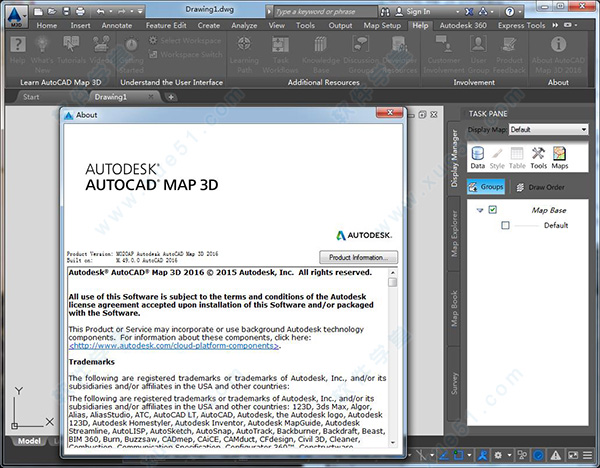
Task: Open the Start document tab
Action: 31,97
